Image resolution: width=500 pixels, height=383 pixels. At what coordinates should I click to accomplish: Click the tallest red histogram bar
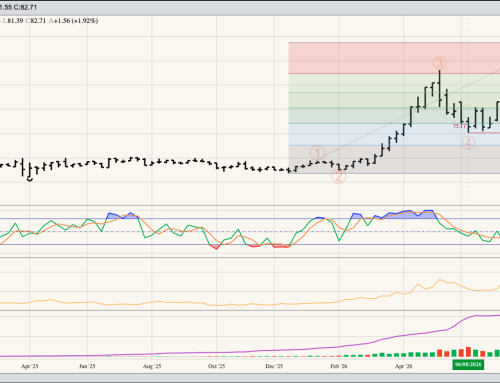[x=468, y=352]
